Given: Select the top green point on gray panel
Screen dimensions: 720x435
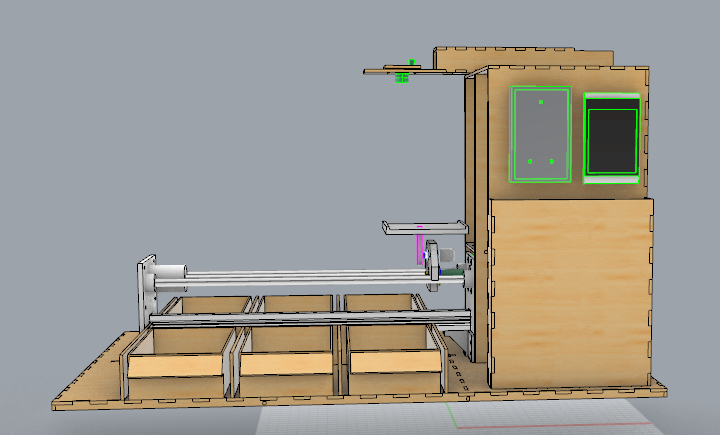Looking at the screenshot, I should [x=541, y=102].
